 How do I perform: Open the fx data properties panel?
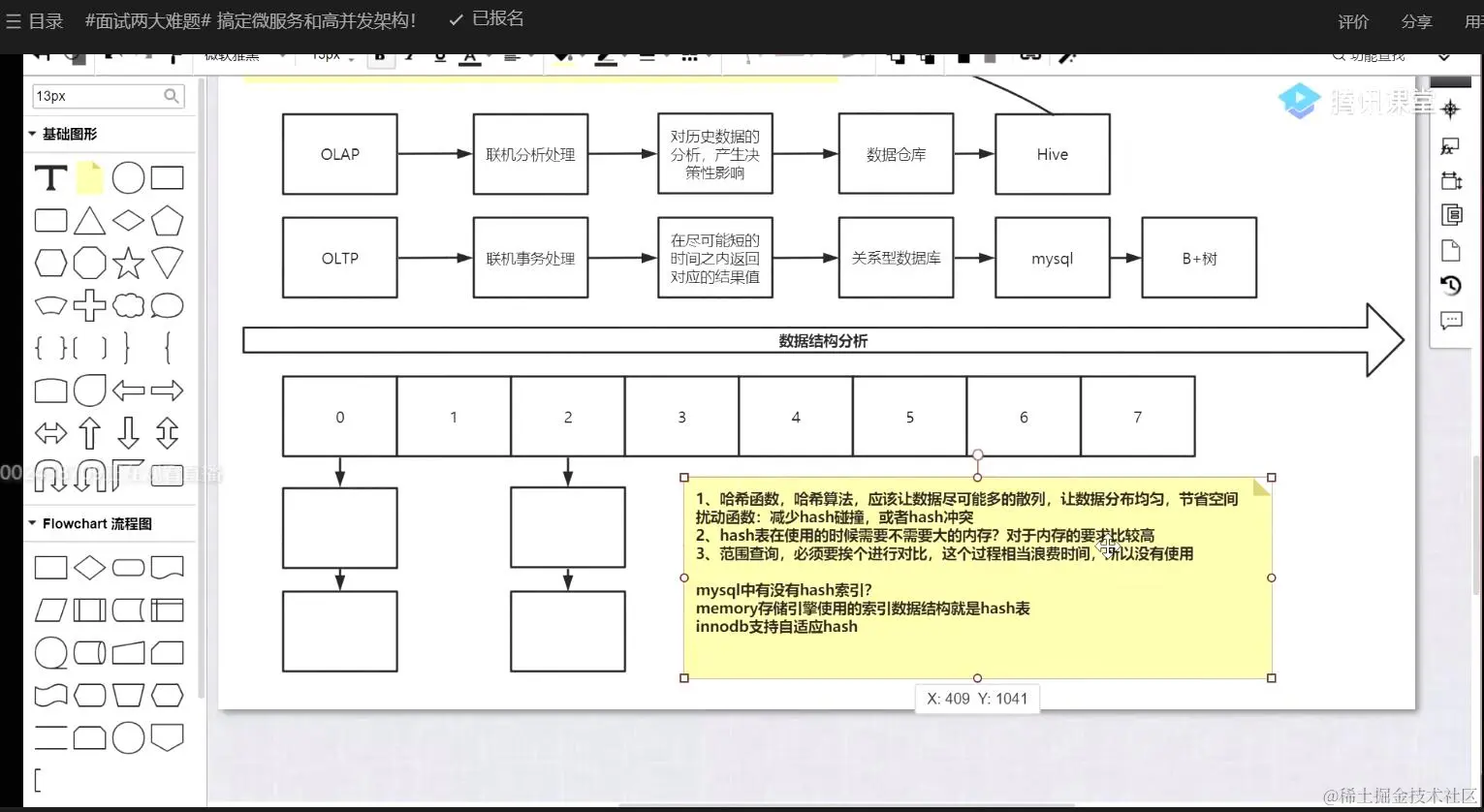[1450, 145]
